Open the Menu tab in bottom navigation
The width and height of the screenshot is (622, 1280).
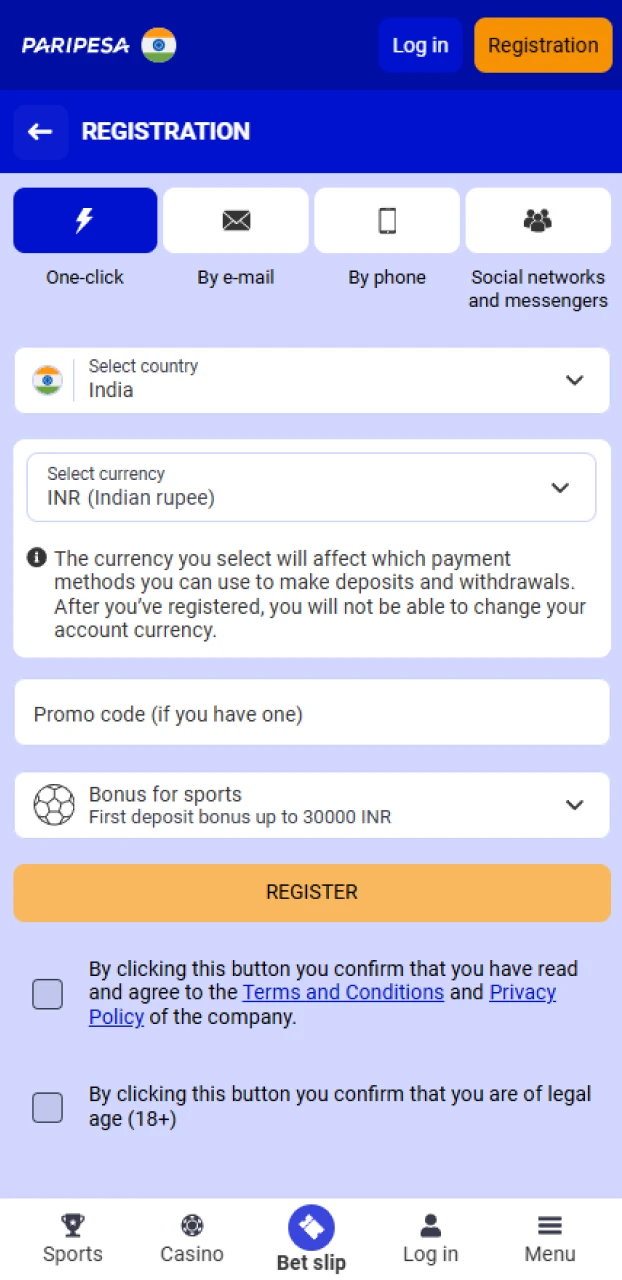click(x=549, y=1223)
